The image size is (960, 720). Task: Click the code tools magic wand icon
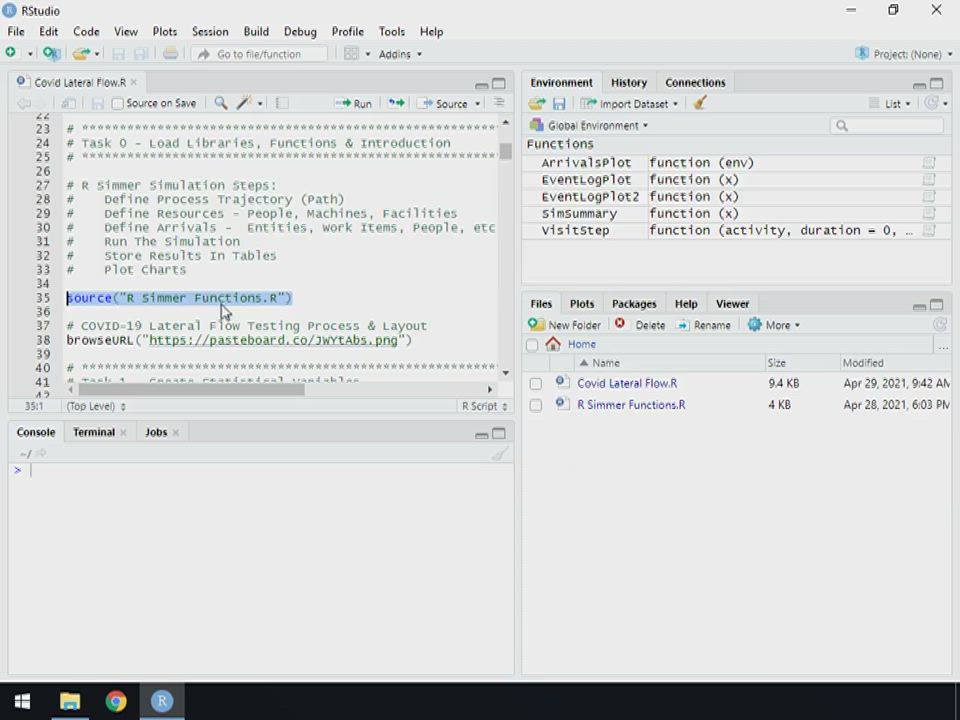pos(244,103)
